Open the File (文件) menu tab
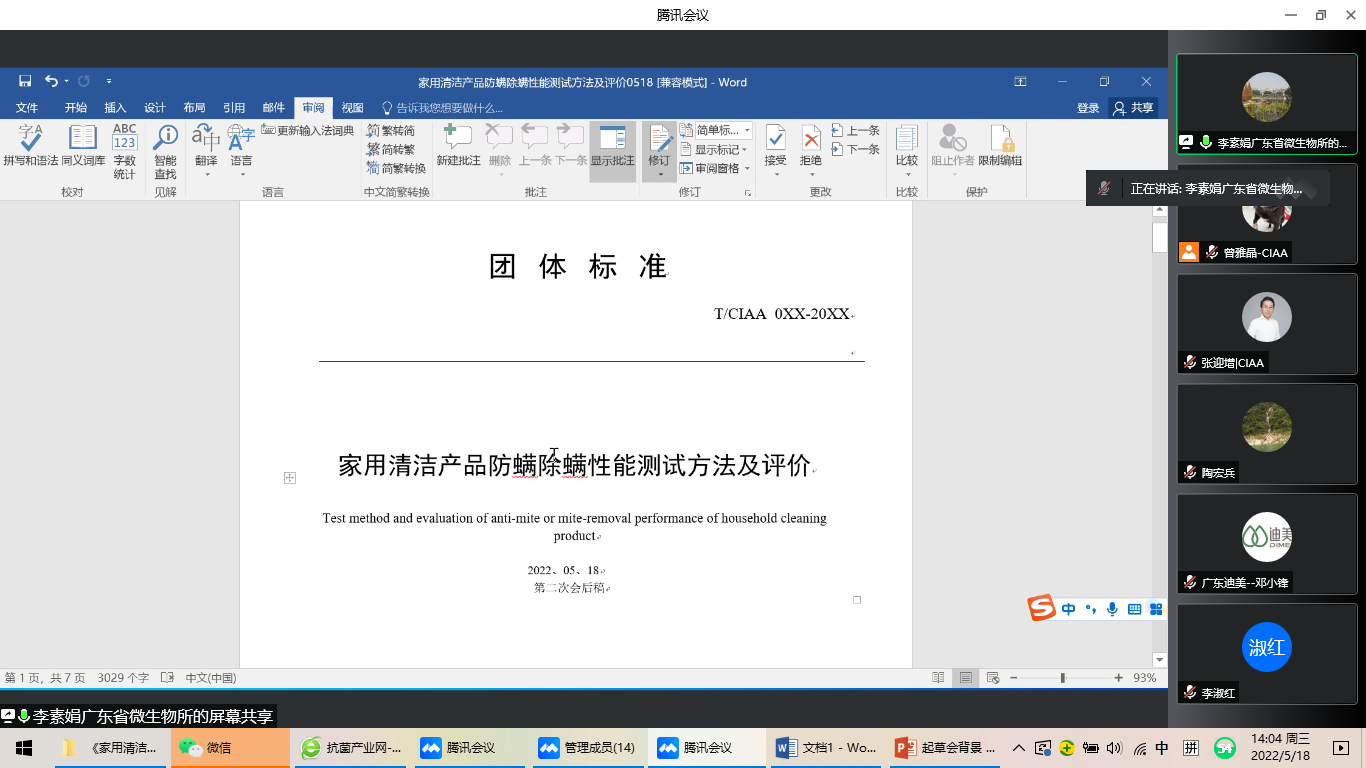Screen dimensions: 1366x768 (27, 108)
